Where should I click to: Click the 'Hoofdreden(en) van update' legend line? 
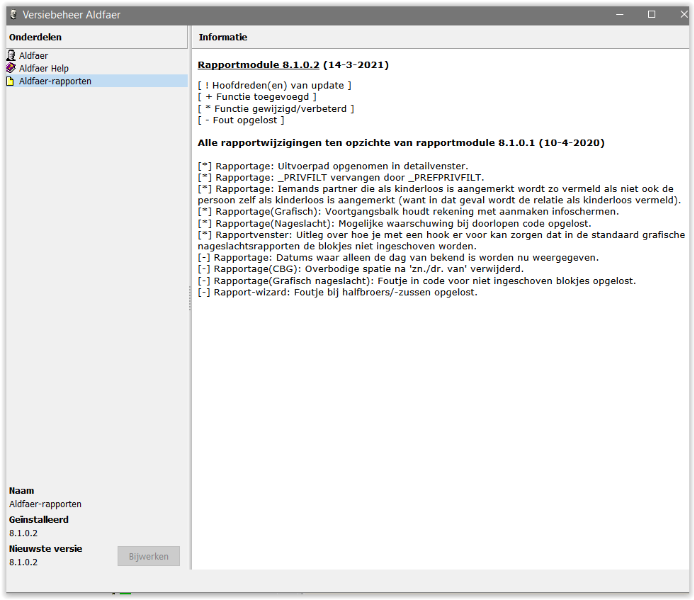[274, 86]
